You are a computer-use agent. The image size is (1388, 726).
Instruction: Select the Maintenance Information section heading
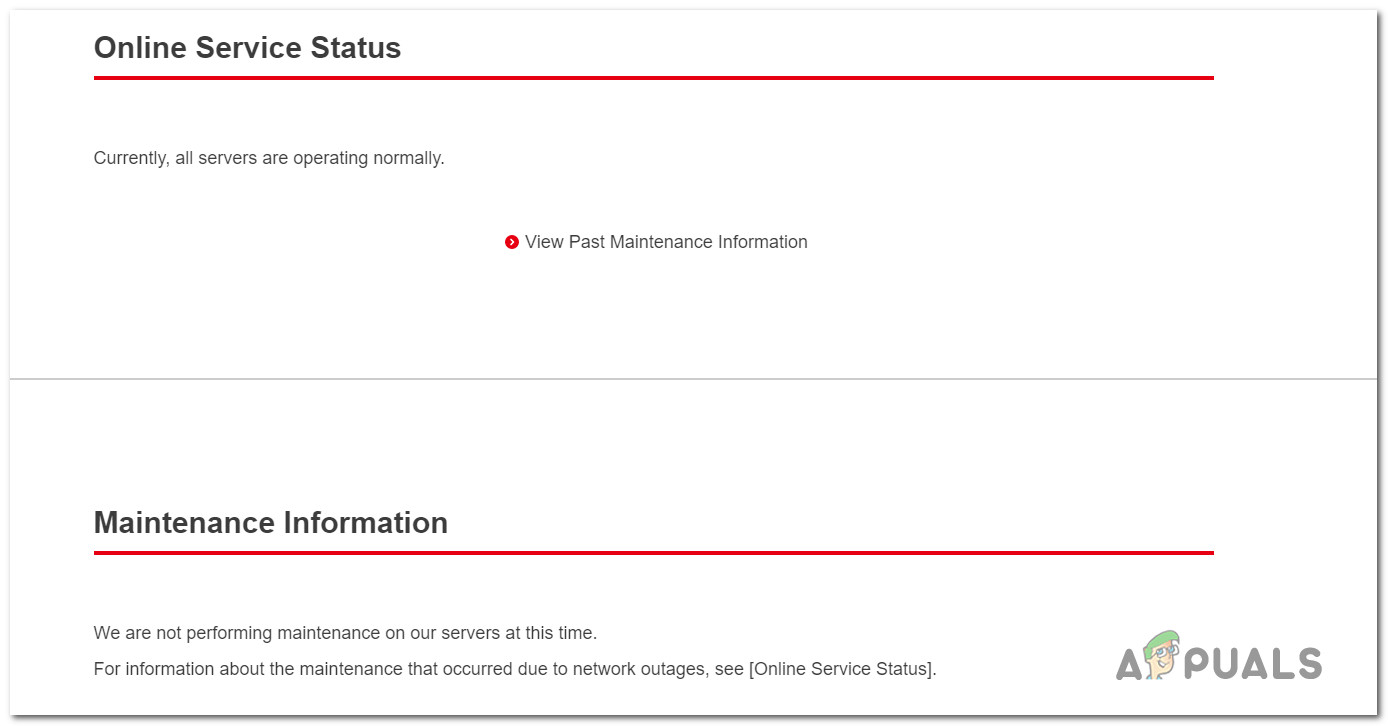pos(270,523)
